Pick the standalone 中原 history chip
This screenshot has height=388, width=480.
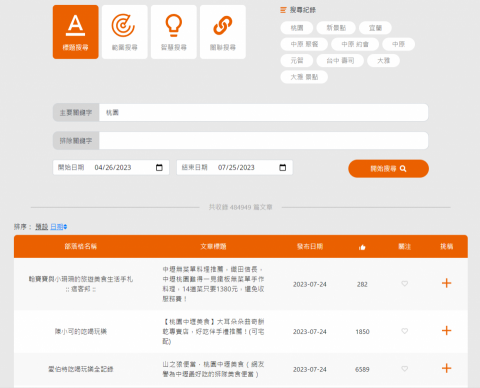tap(398, 44)
